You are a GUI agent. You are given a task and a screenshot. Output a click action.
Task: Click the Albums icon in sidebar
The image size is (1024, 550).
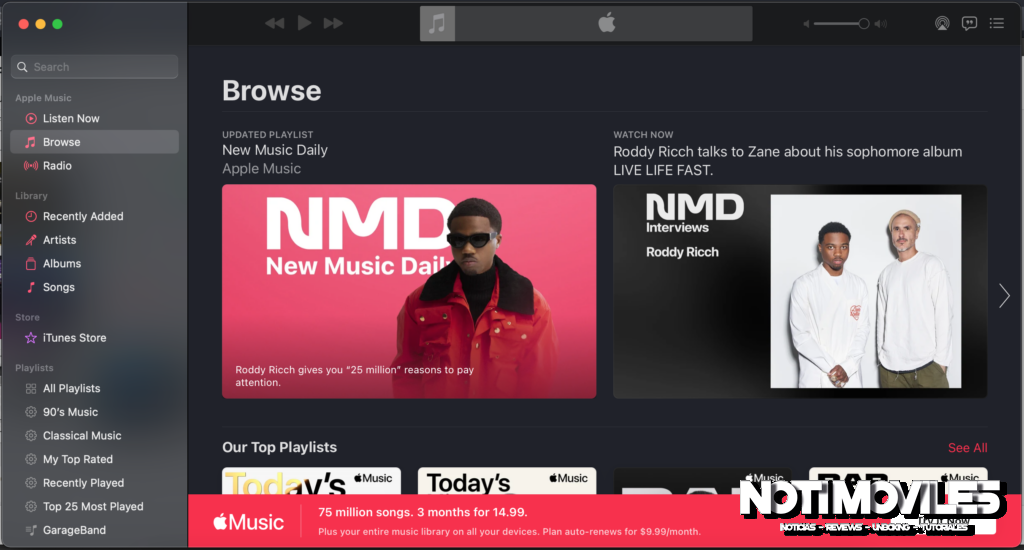coord(31,263)
